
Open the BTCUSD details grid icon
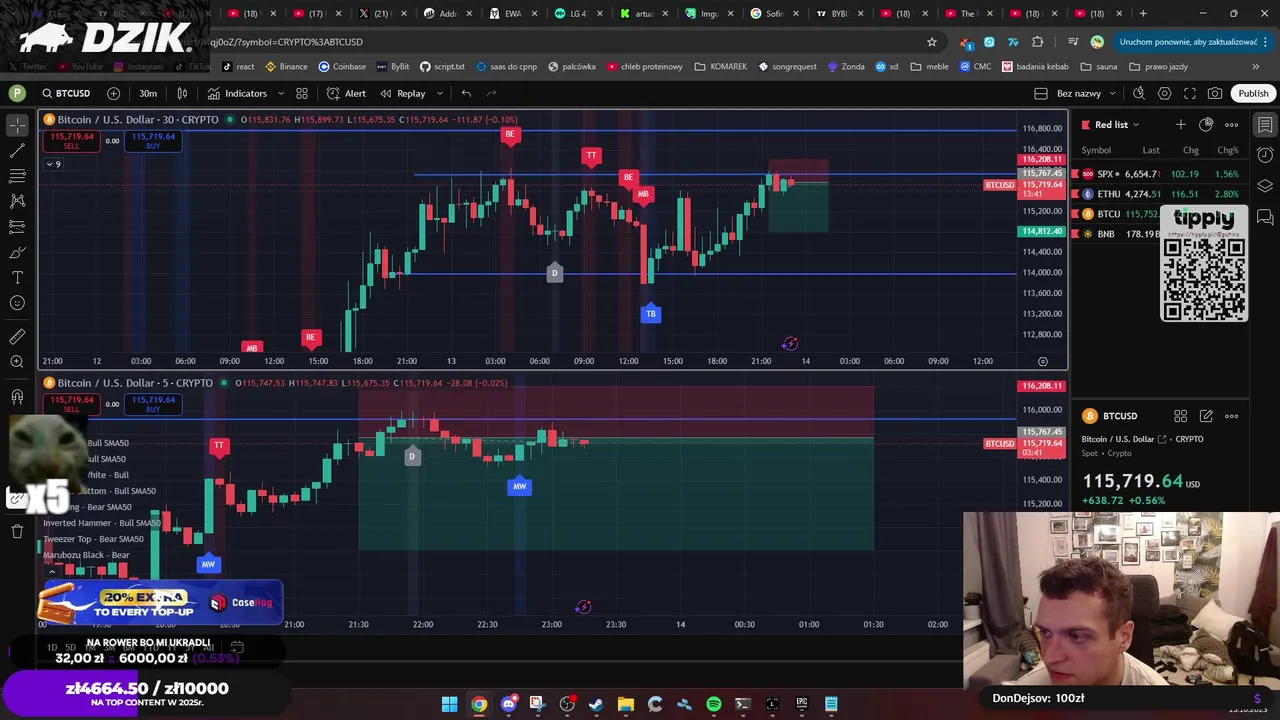click(x=1181, y=416)
